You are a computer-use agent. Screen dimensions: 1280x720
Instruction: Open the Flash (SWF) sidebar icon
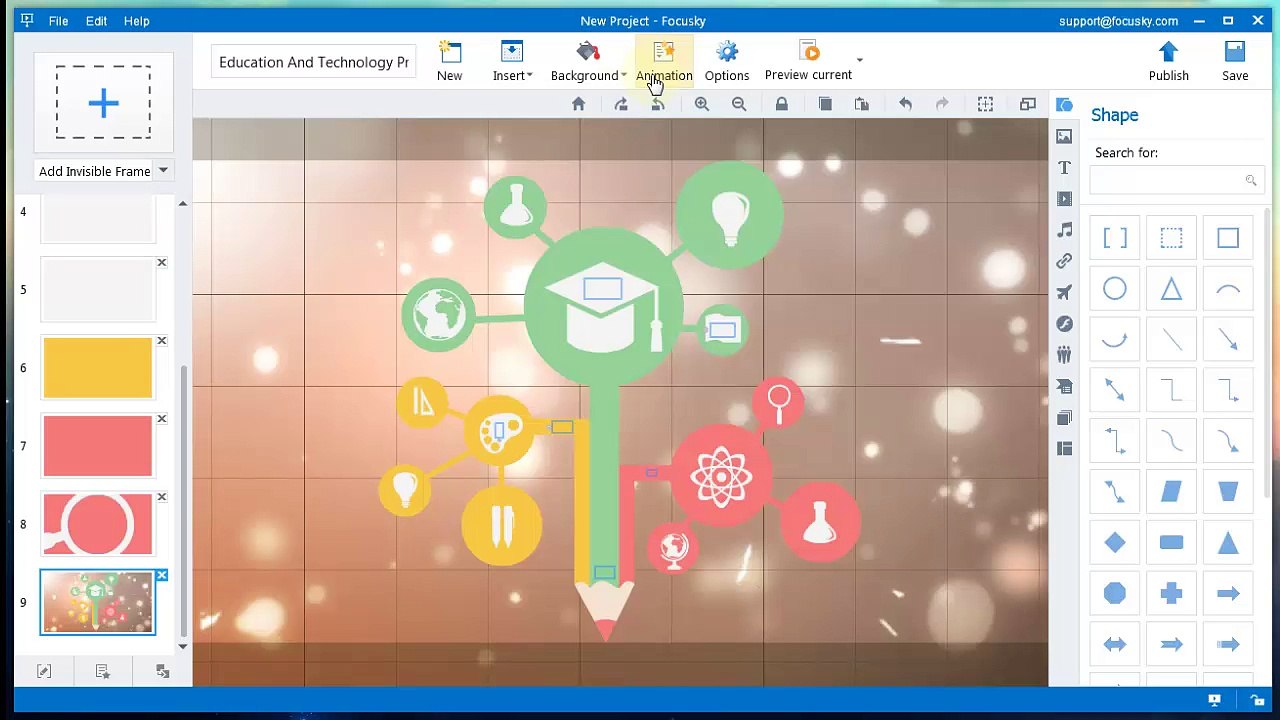tap(1064, 324)
